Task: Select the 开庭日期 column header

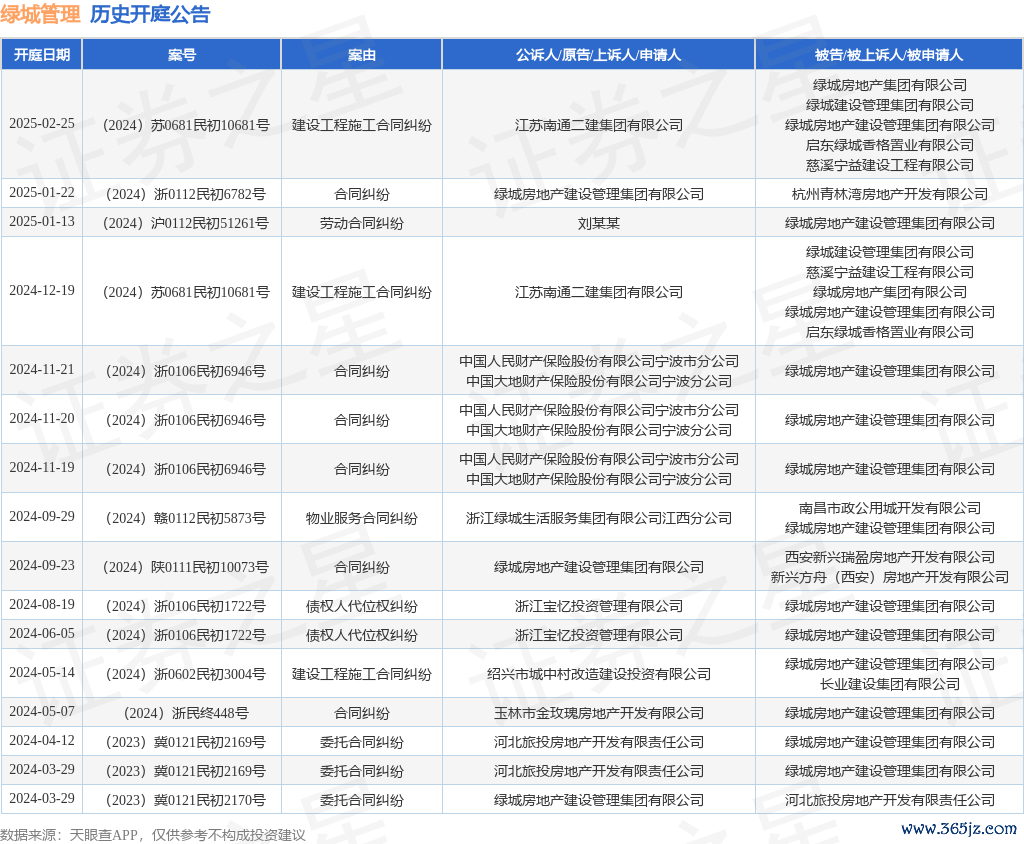Action: 42,55
